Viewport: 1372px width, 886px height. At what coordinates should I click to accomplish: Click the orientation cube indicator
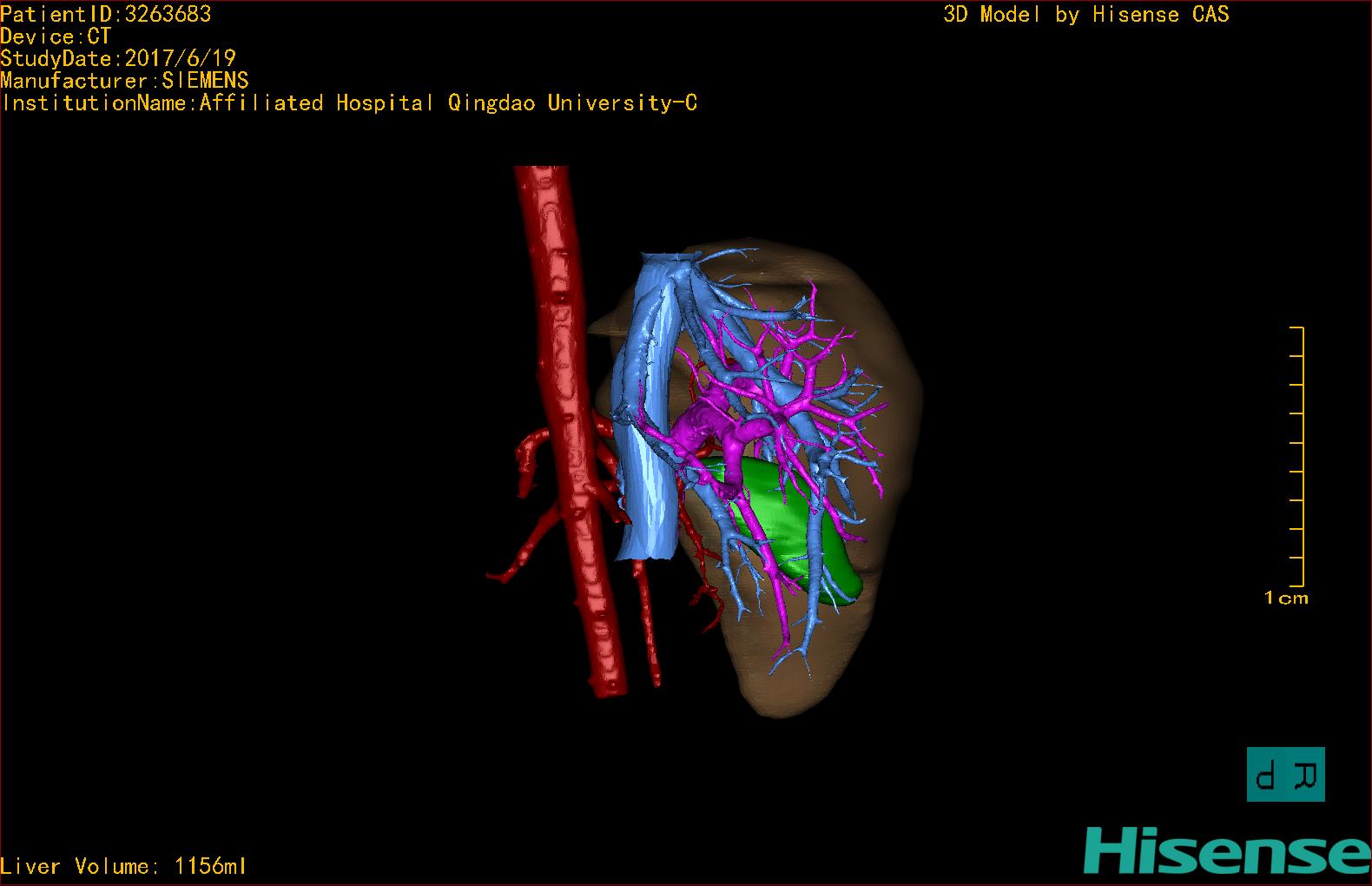[1286, 774]
